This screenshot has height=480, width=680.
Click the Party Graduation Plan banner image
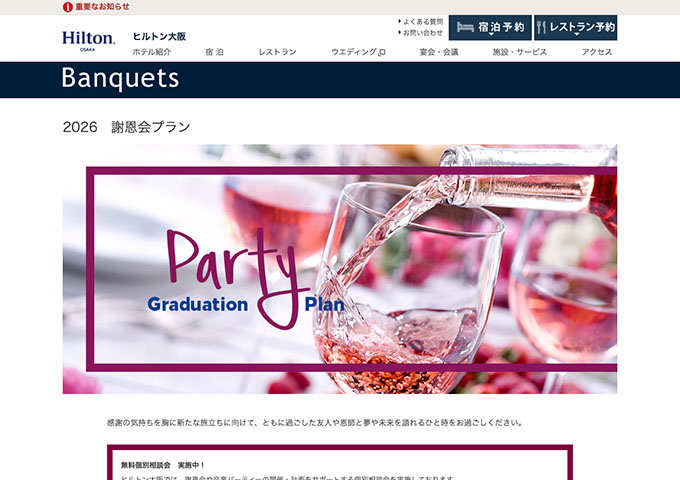pyautogui.click(x=340, y=269)
